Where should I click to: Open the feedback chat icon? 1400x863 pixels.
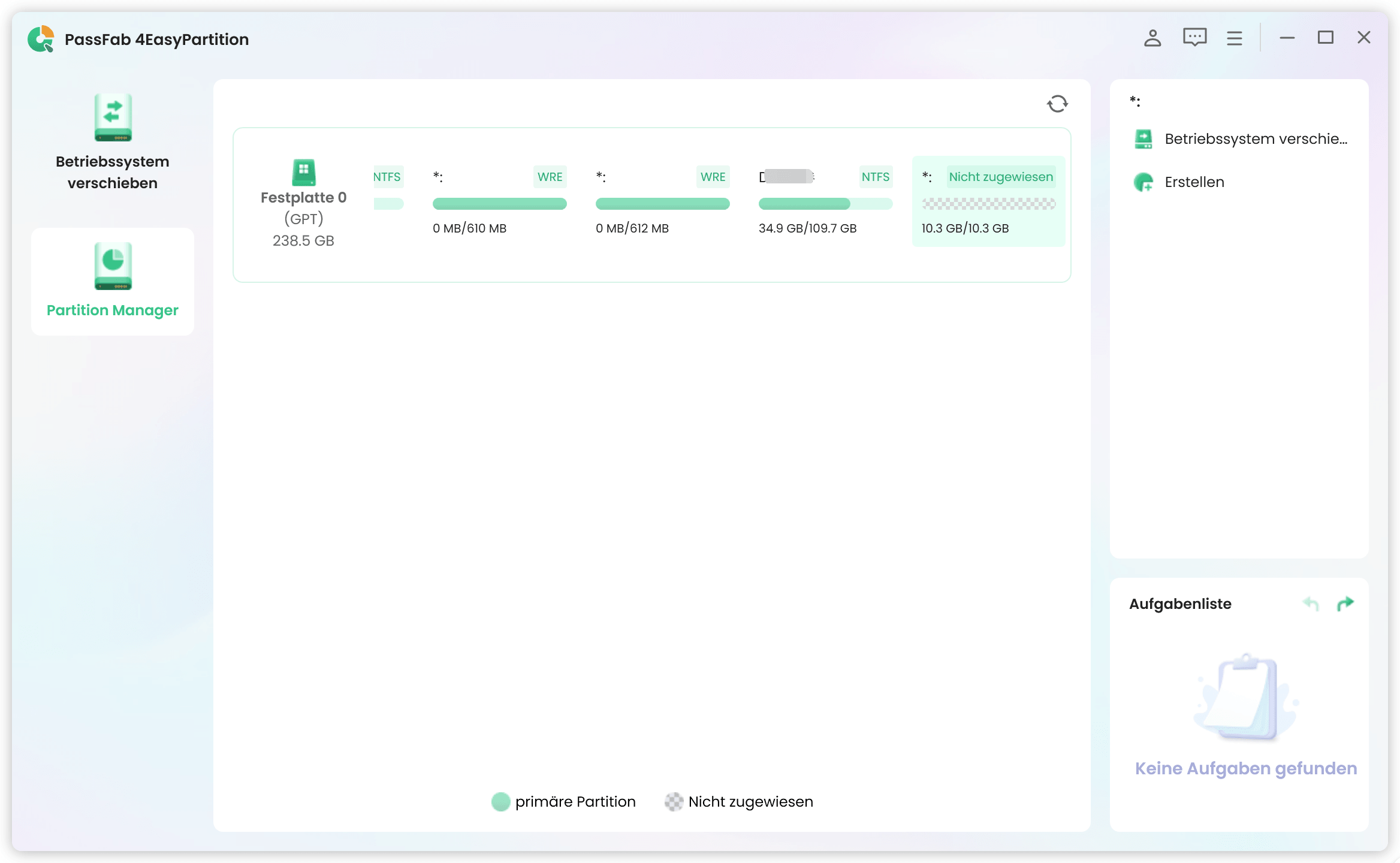(x=1194, y=38)
